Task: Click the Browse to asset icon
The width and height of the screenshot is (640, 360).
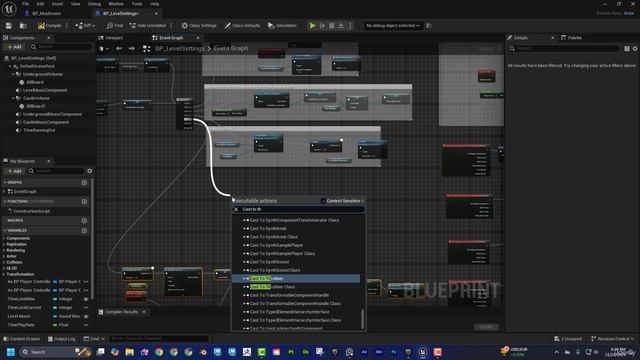Action: point(23,26)
